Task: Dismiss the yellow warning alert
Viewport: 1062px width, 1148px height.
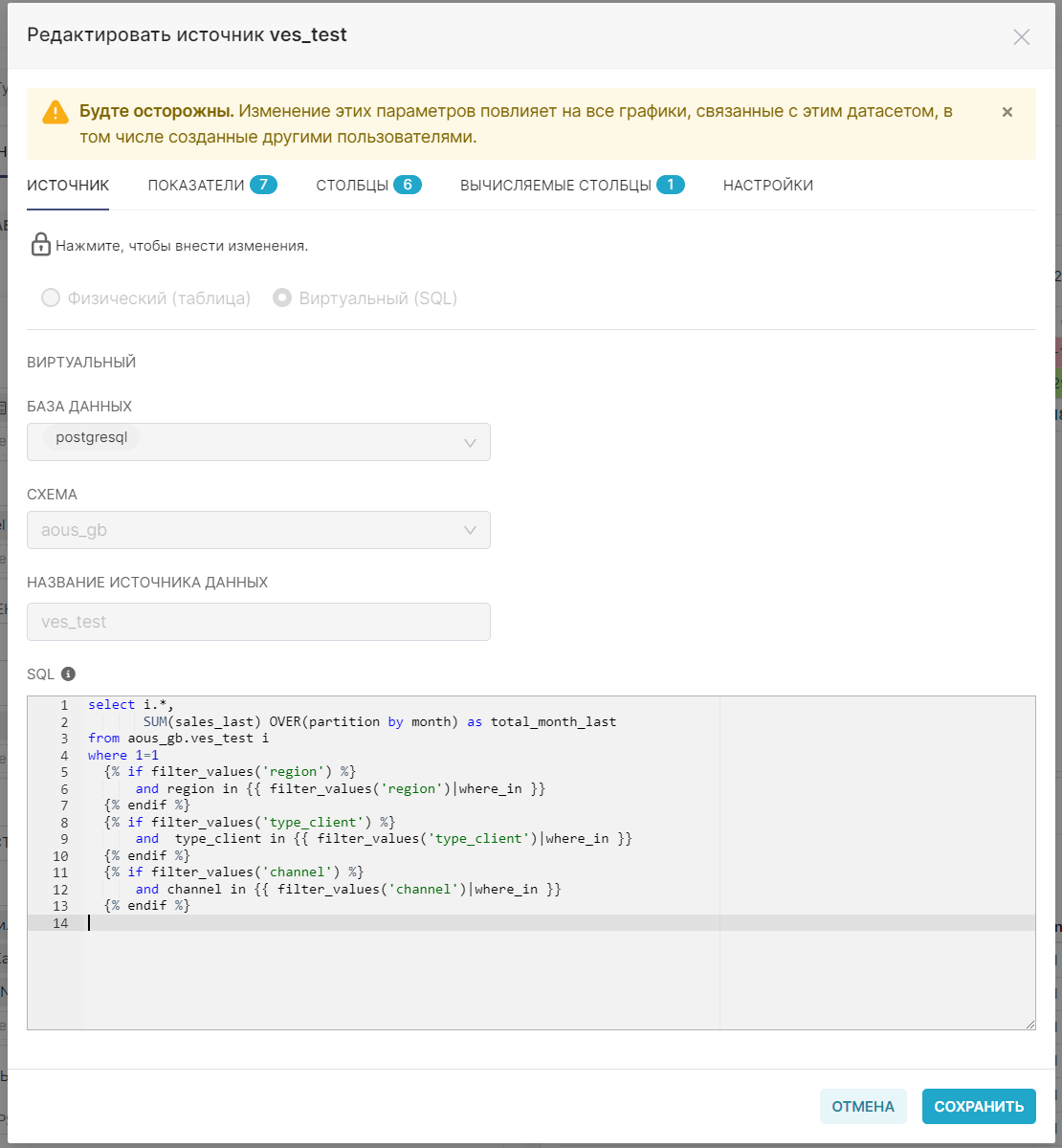Action: point(1007,112)
